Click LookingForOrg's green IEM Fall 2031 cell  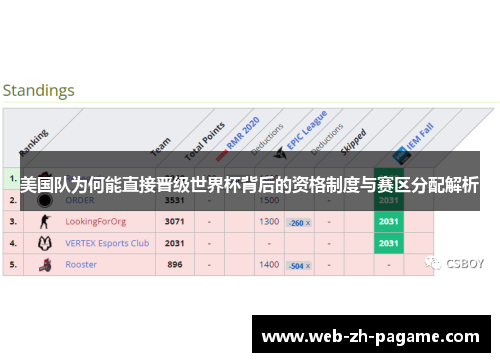tap(389, 222)
